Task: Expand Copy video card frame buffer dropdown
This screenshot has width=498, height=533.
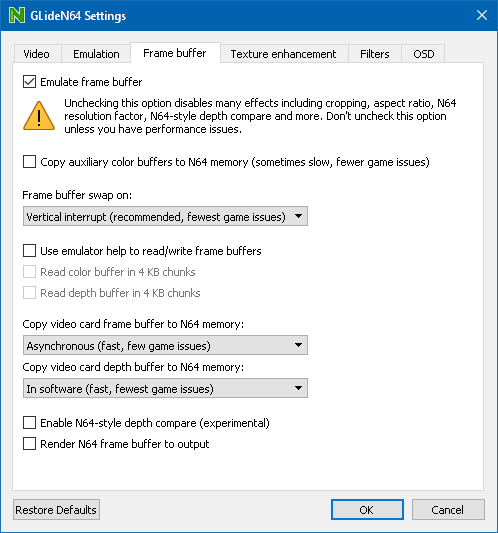Action: (165, 345)
